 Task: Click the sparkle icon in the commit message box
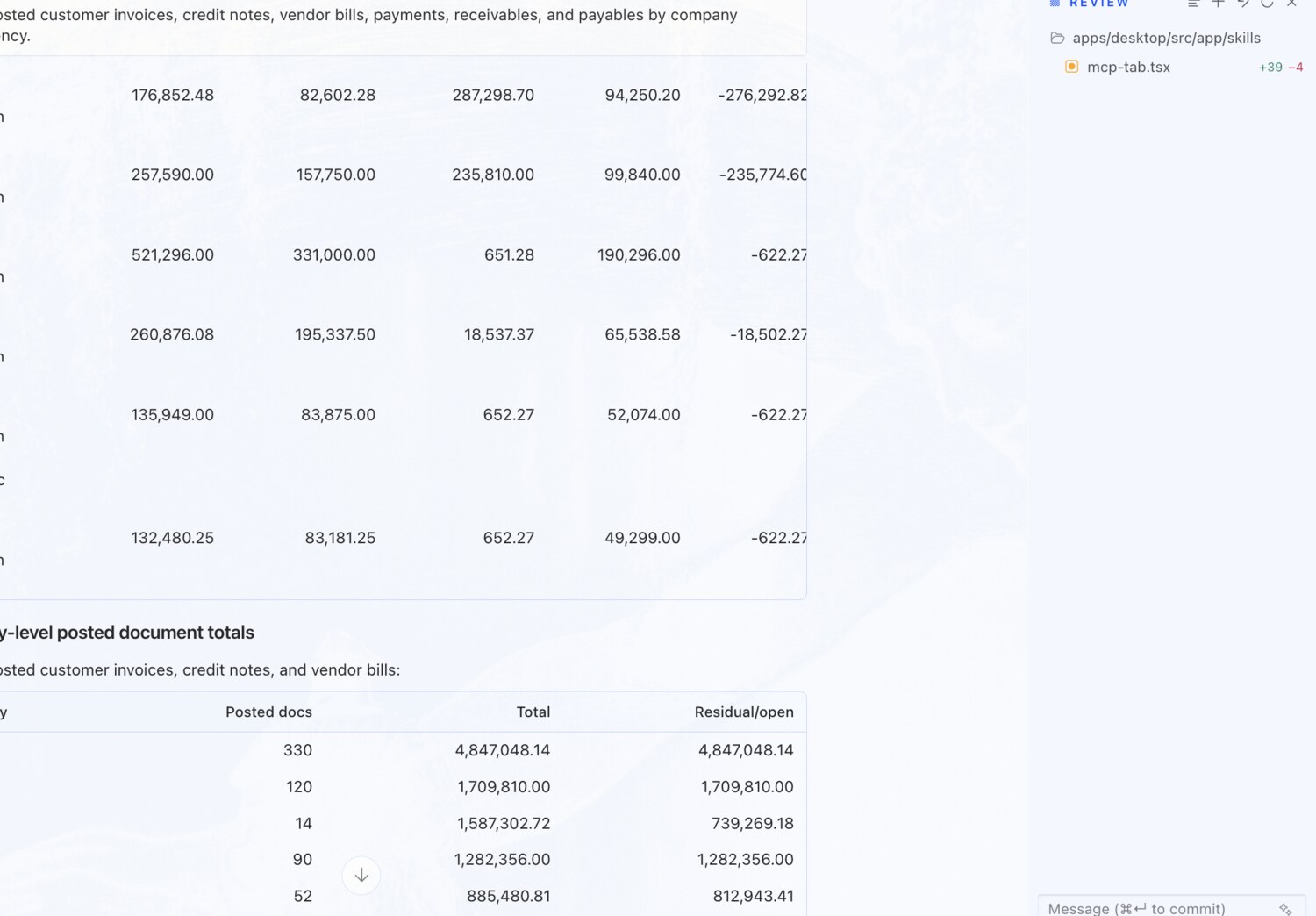click(1285, 909)
